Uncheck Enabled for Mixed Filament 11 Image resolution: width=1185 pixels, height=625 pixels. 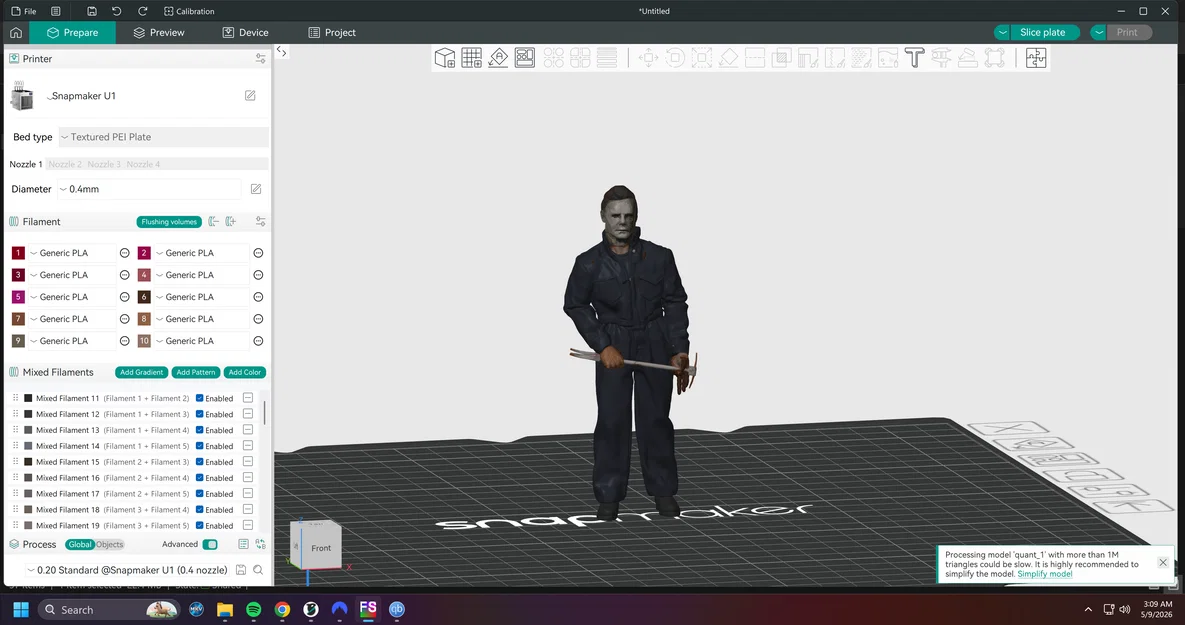(200, 398)
